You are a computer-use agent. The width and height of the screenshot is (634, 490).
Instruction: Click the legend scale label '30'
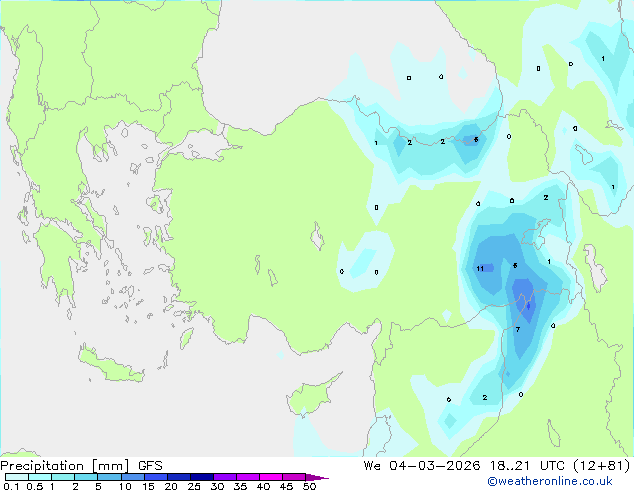point(217,486)
